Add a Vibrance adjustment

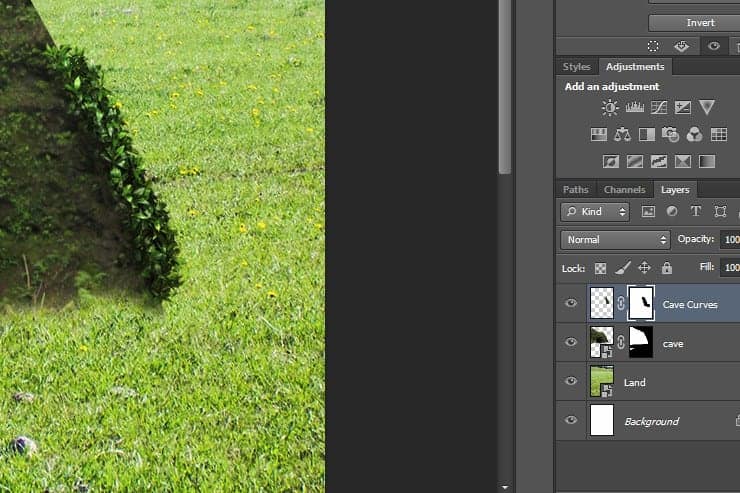click(706, 107)
